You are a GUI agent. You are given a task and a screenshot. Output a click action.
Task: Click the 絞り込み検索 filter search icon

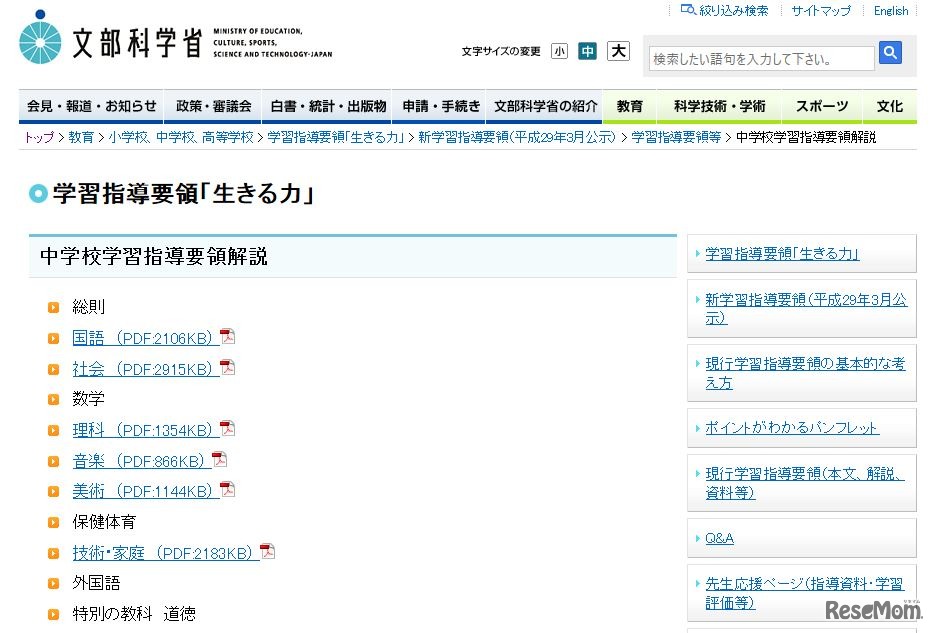tap(686, 10)
